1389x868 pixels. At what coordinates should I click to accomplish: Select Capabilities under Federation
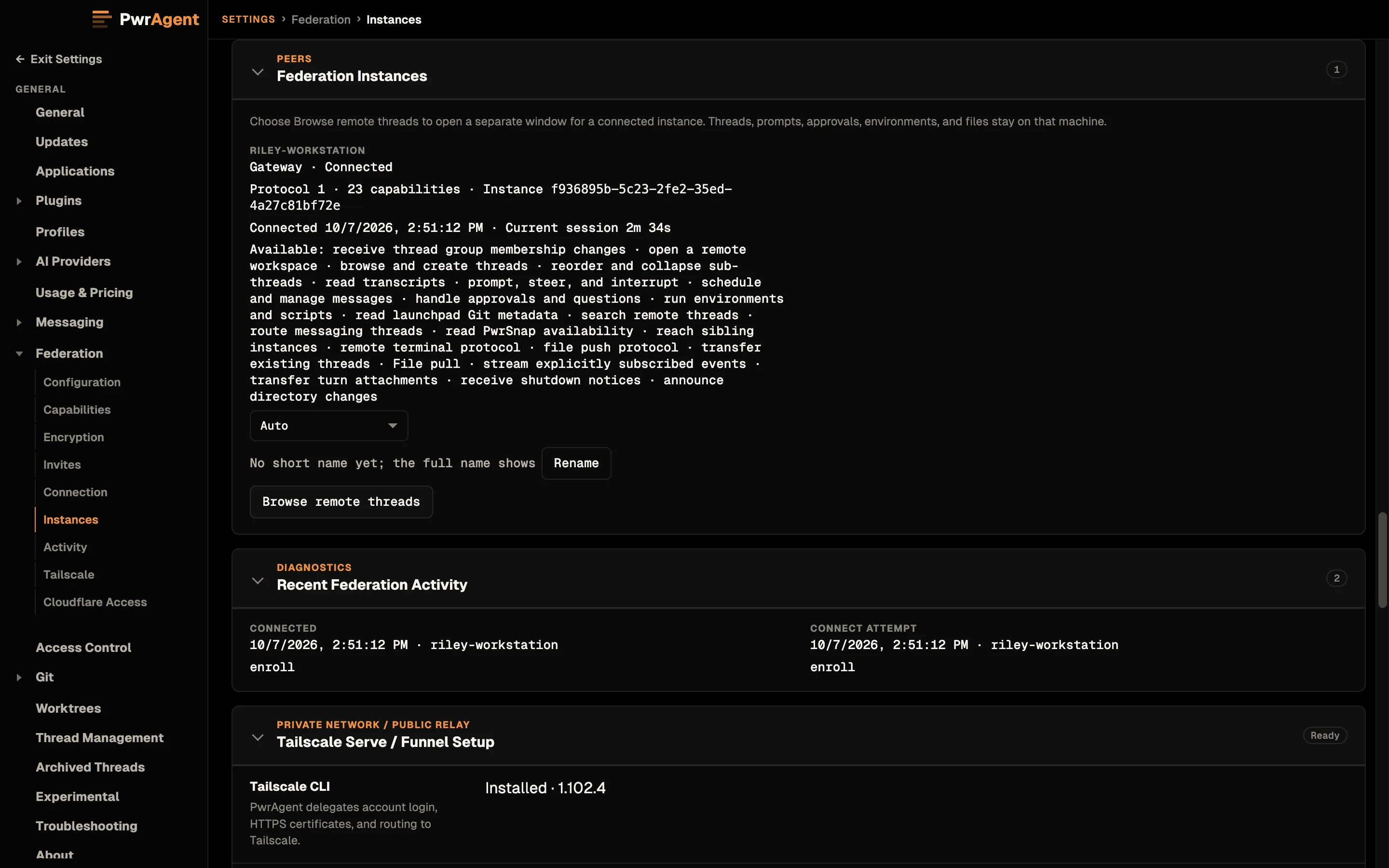point(77,410)
